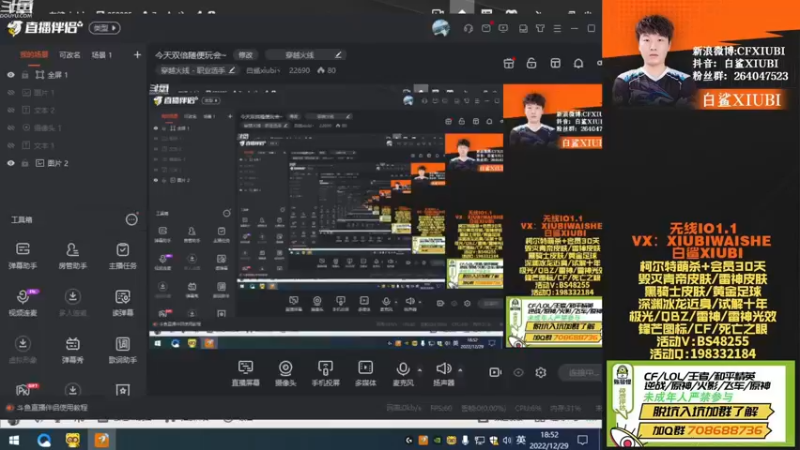Image resolution: width=800 pixels, height=450 pixels.
Task: Select 摄像头 1 source row
Action: click(73, 128)
